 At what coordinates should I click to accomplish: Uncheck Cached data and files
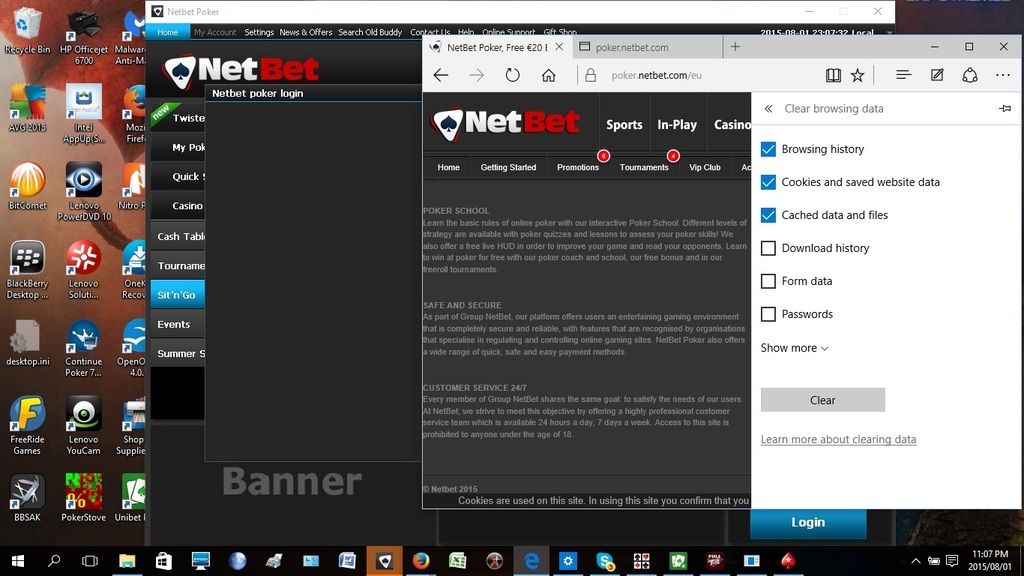click(x=768, y=215)
